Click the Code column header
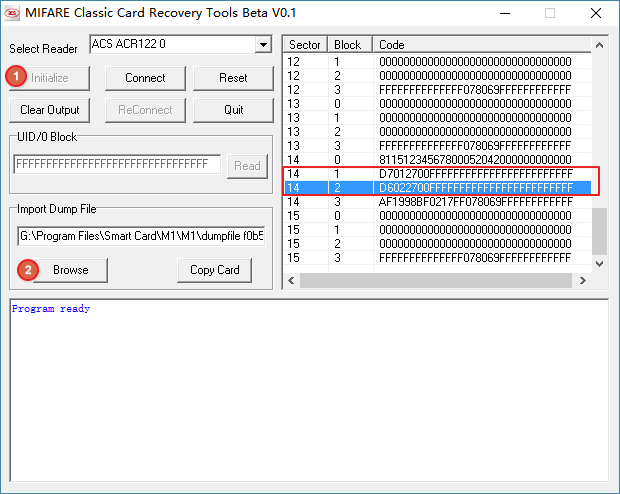 click(480, 45)
